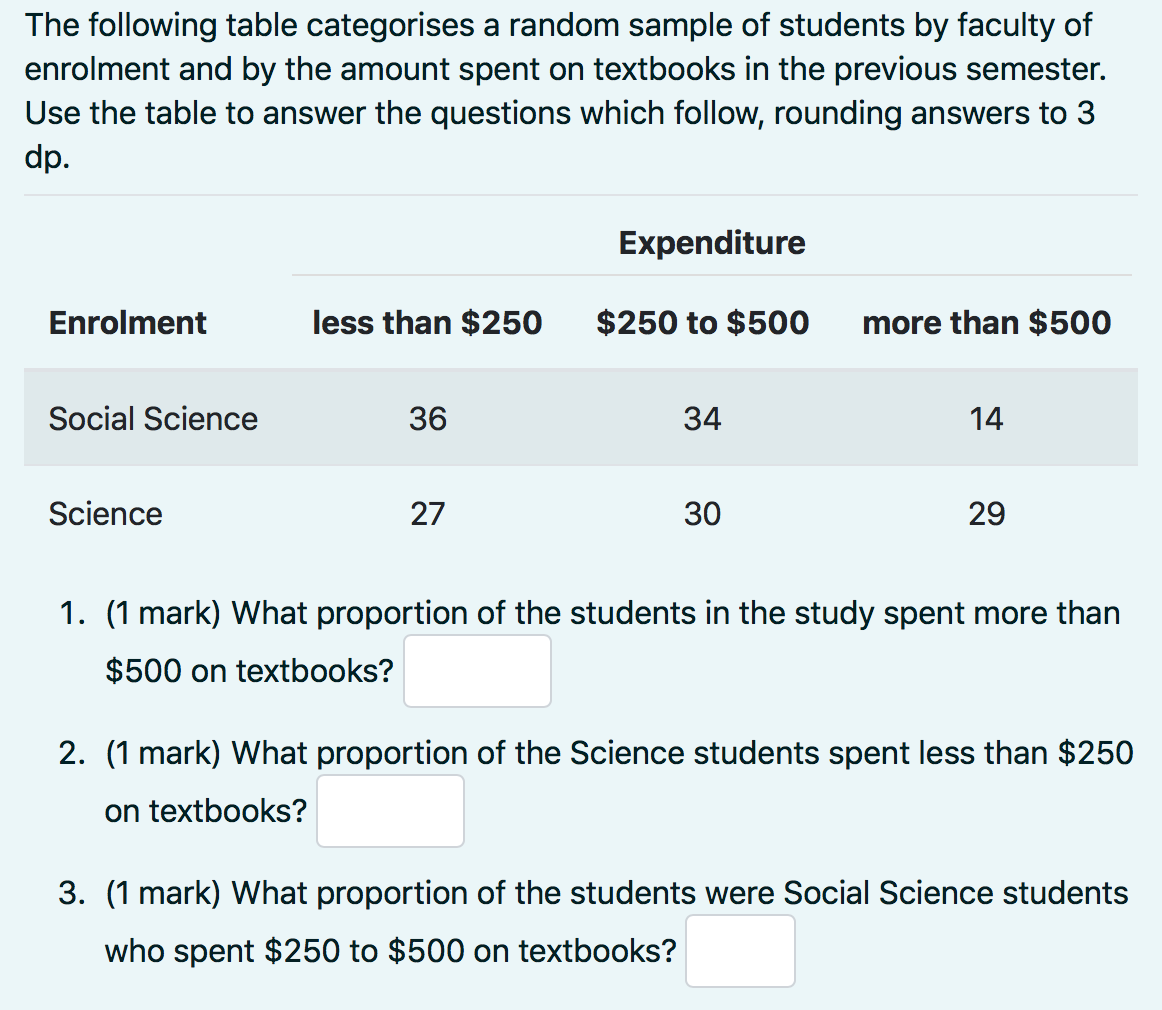The image size is (1162, 1010).
Task: Select the "less than $250" column header
Action: pos(427,323)
